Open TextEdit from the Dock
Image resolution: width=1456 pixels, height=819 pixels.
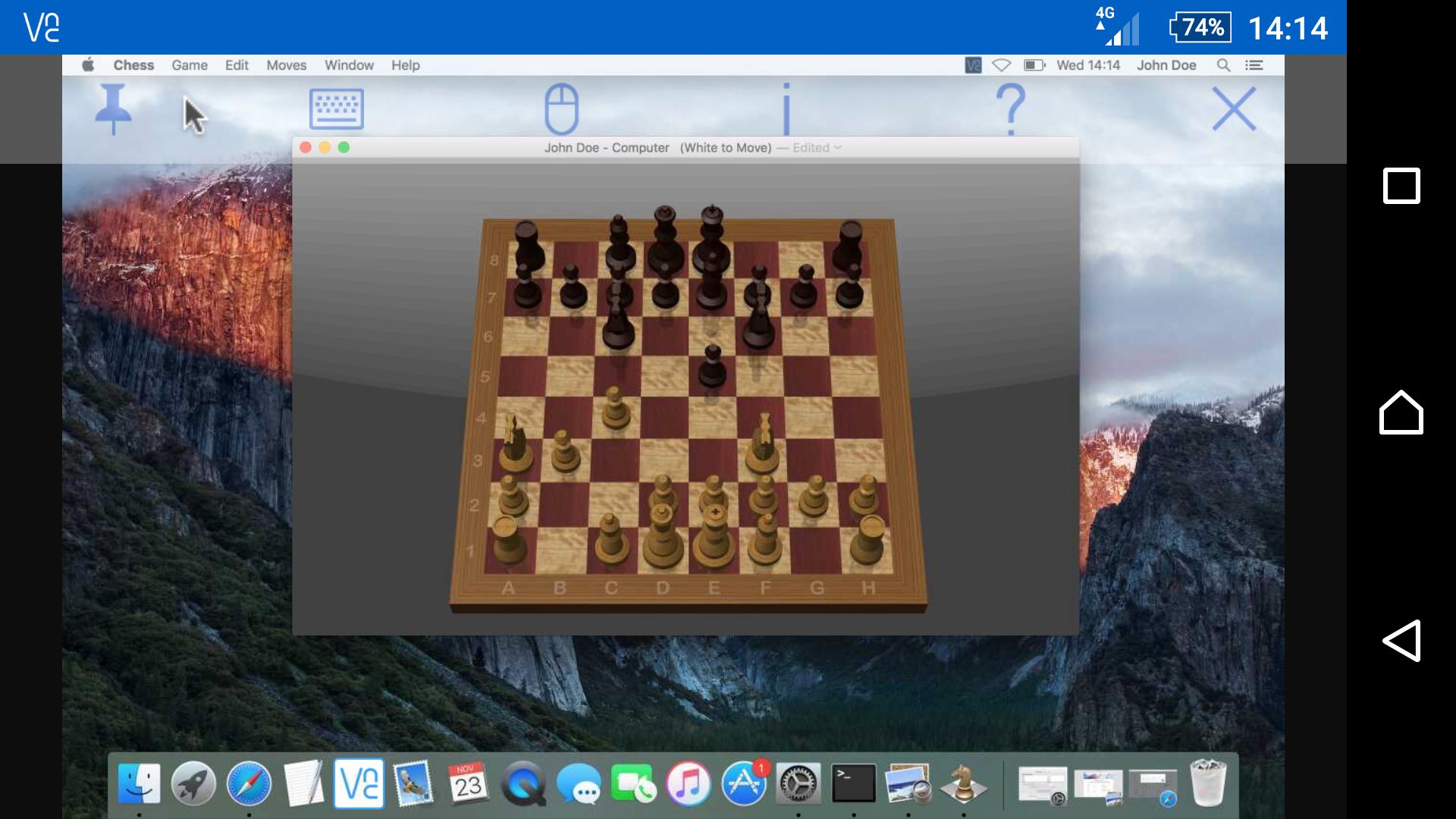(303, 783)
